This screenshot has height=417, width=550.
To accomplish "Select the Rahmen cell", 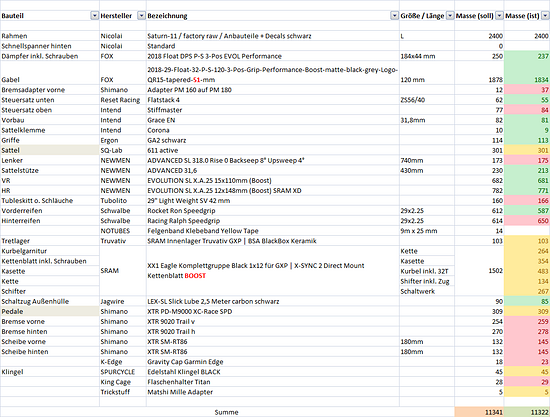I will (50, 36).
